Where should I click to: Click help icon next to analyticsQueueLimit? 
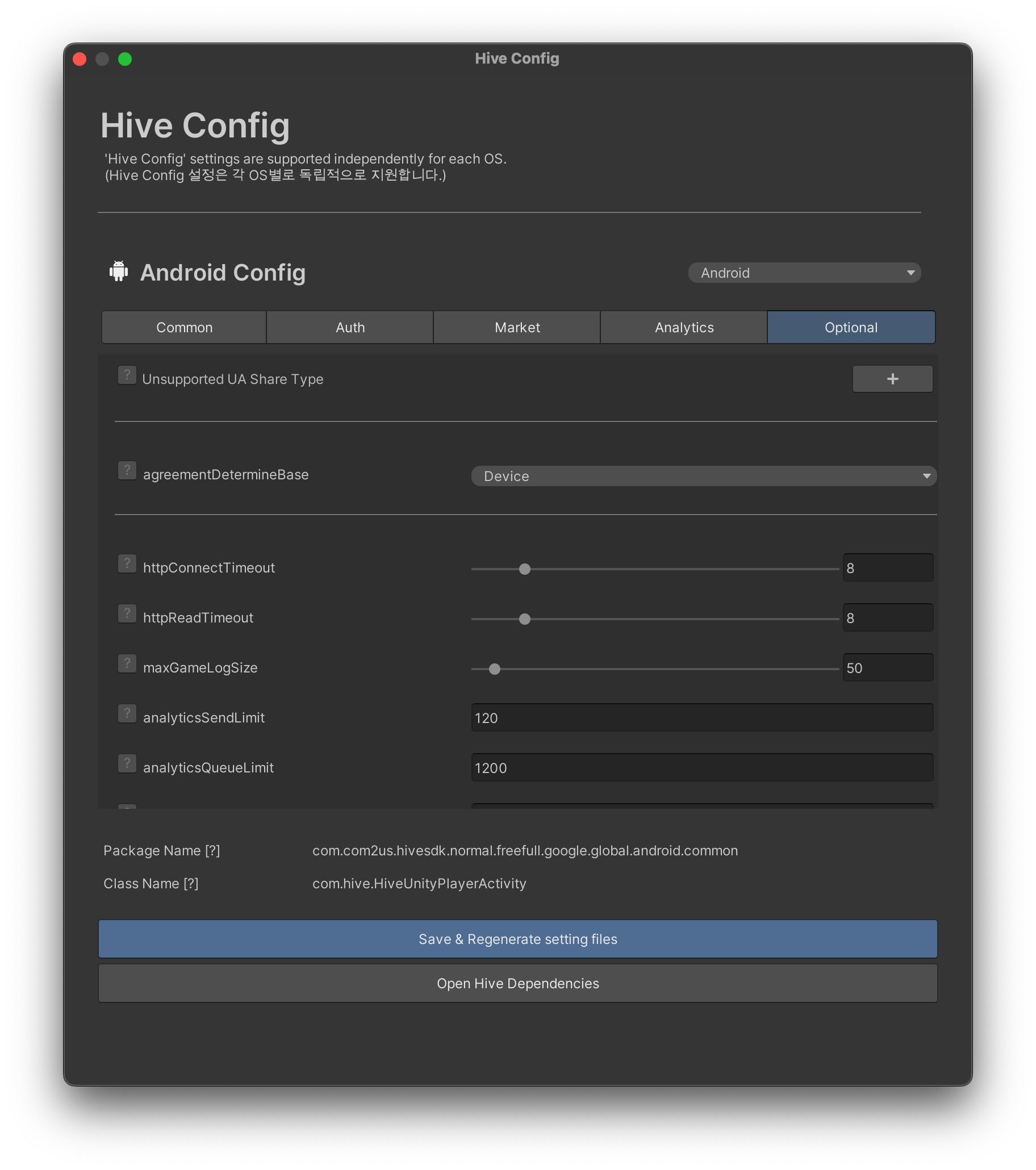tap(127, 763)
